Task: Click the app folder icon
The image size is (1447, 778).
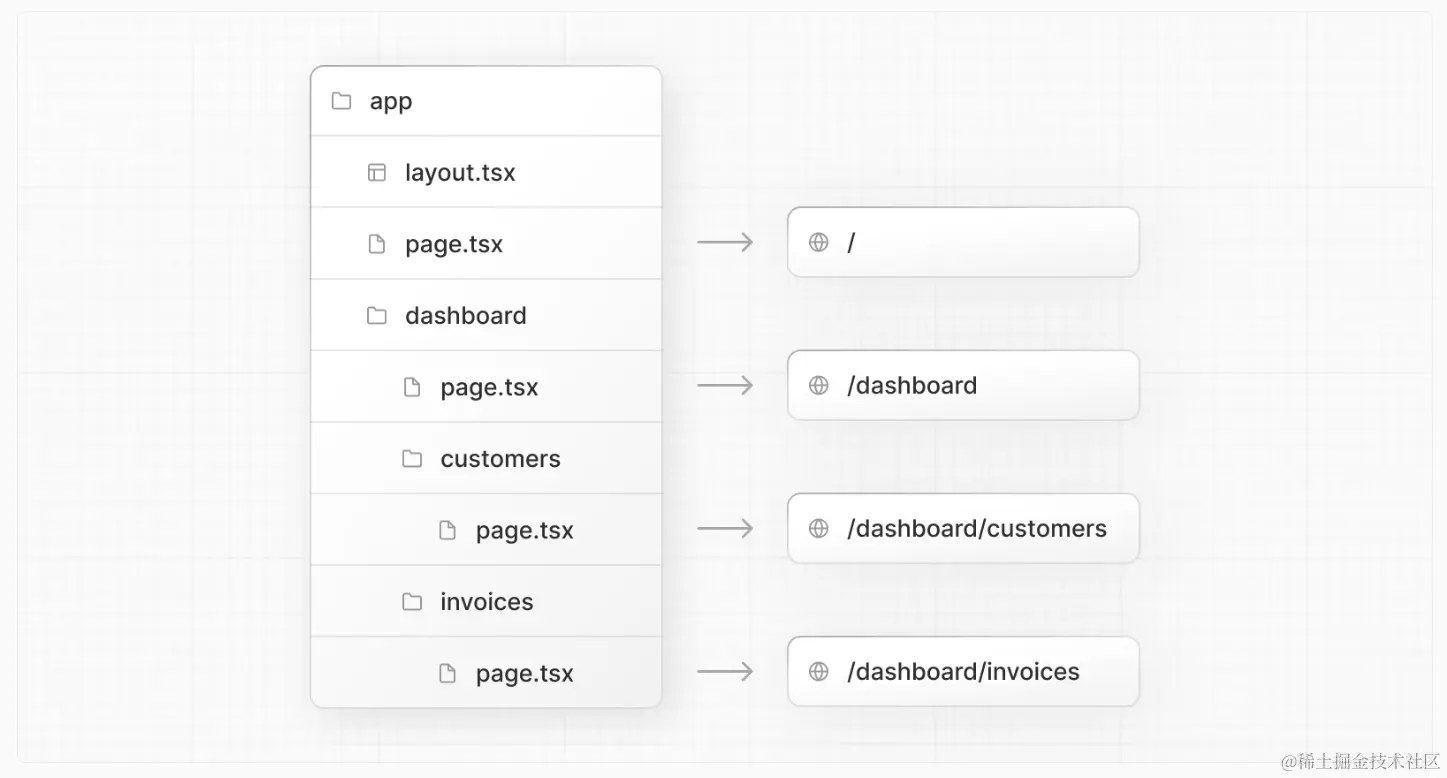Action: click(x=341, y=101)
